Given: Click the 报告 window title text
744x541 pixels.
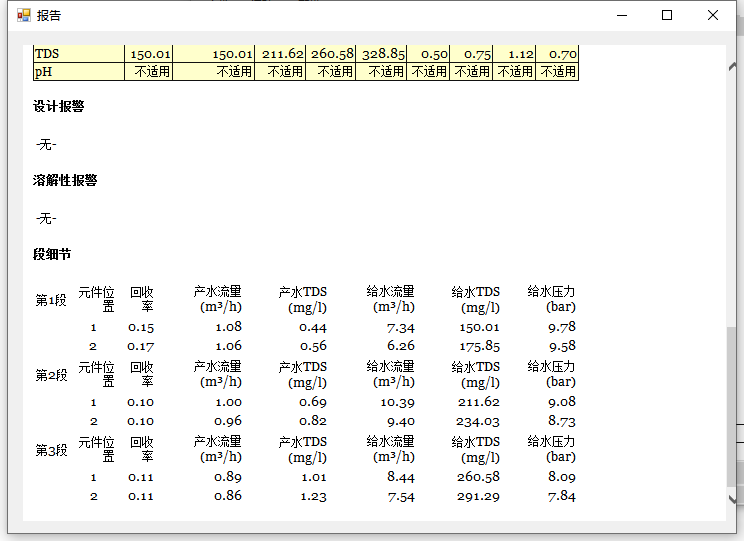Looking at the screenshot, I should pyautogui.click(x=48, y=15).
